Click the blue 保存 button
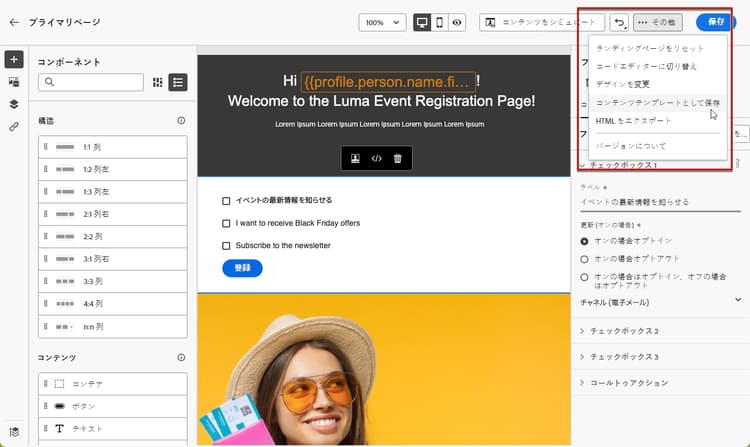This screenshot has height=447, width=750. 715,22
